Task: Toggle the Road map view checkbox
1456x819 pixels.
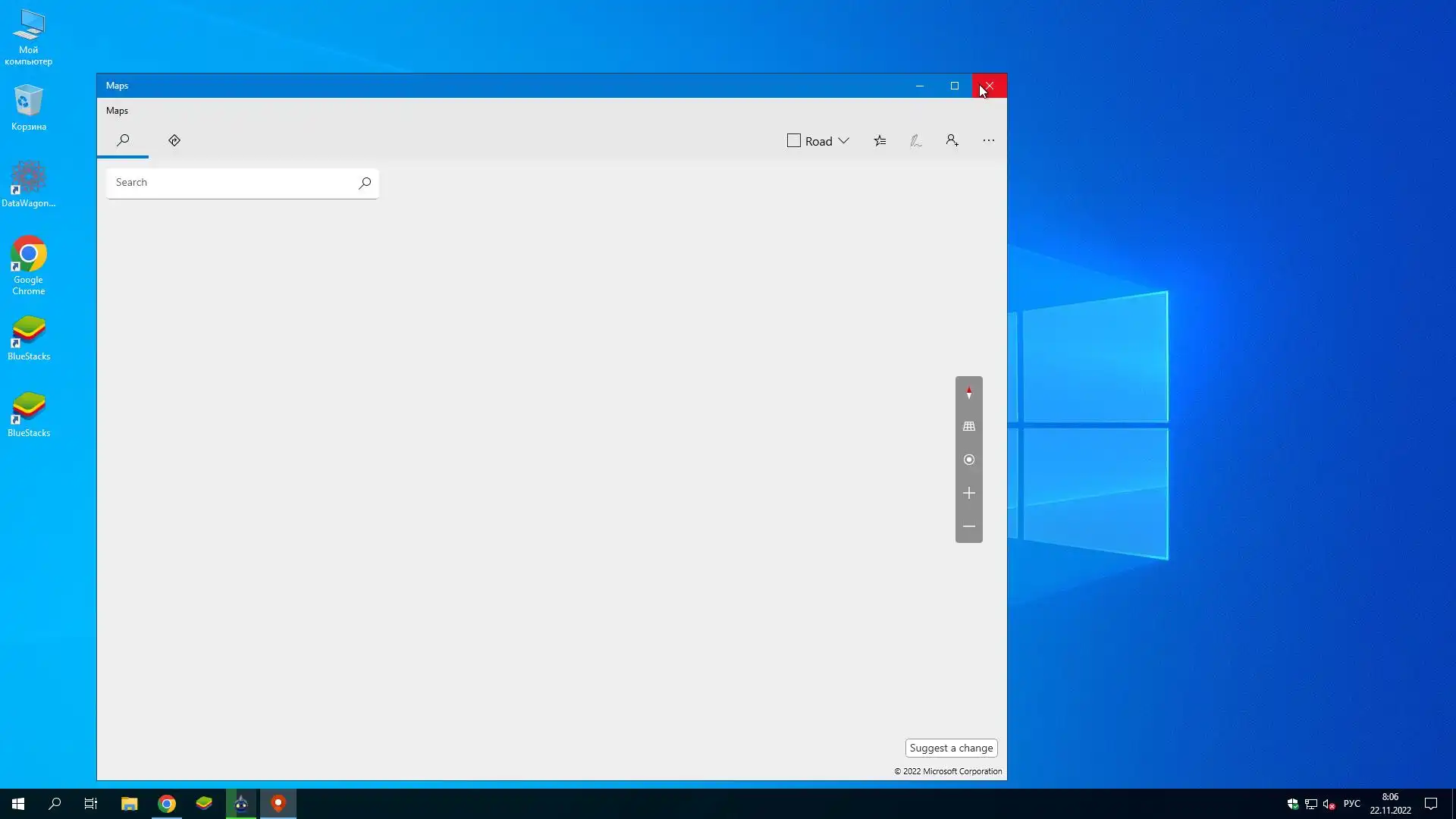Action: point(794,141)
